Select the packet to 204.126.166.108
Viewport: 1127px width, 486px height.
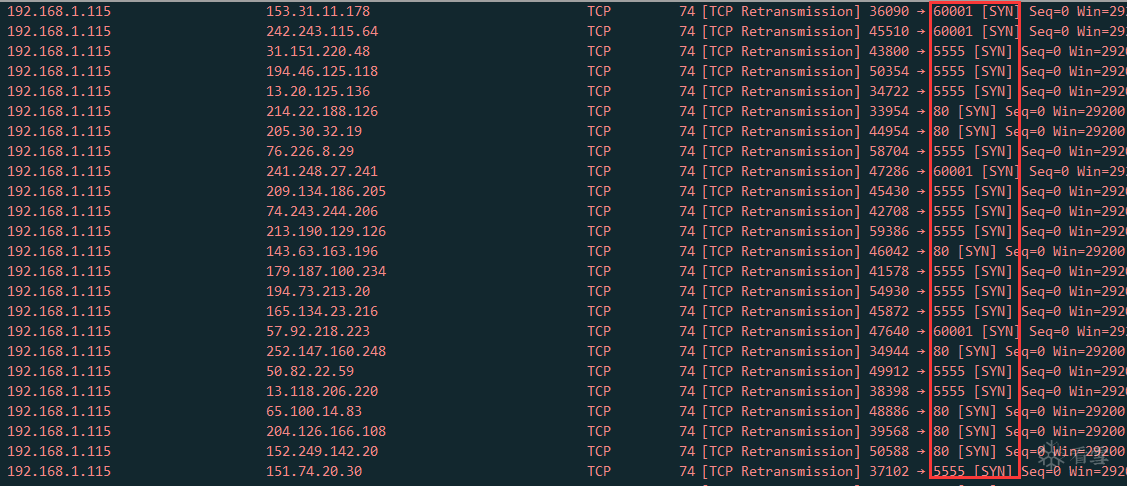[x=326, y=431]
